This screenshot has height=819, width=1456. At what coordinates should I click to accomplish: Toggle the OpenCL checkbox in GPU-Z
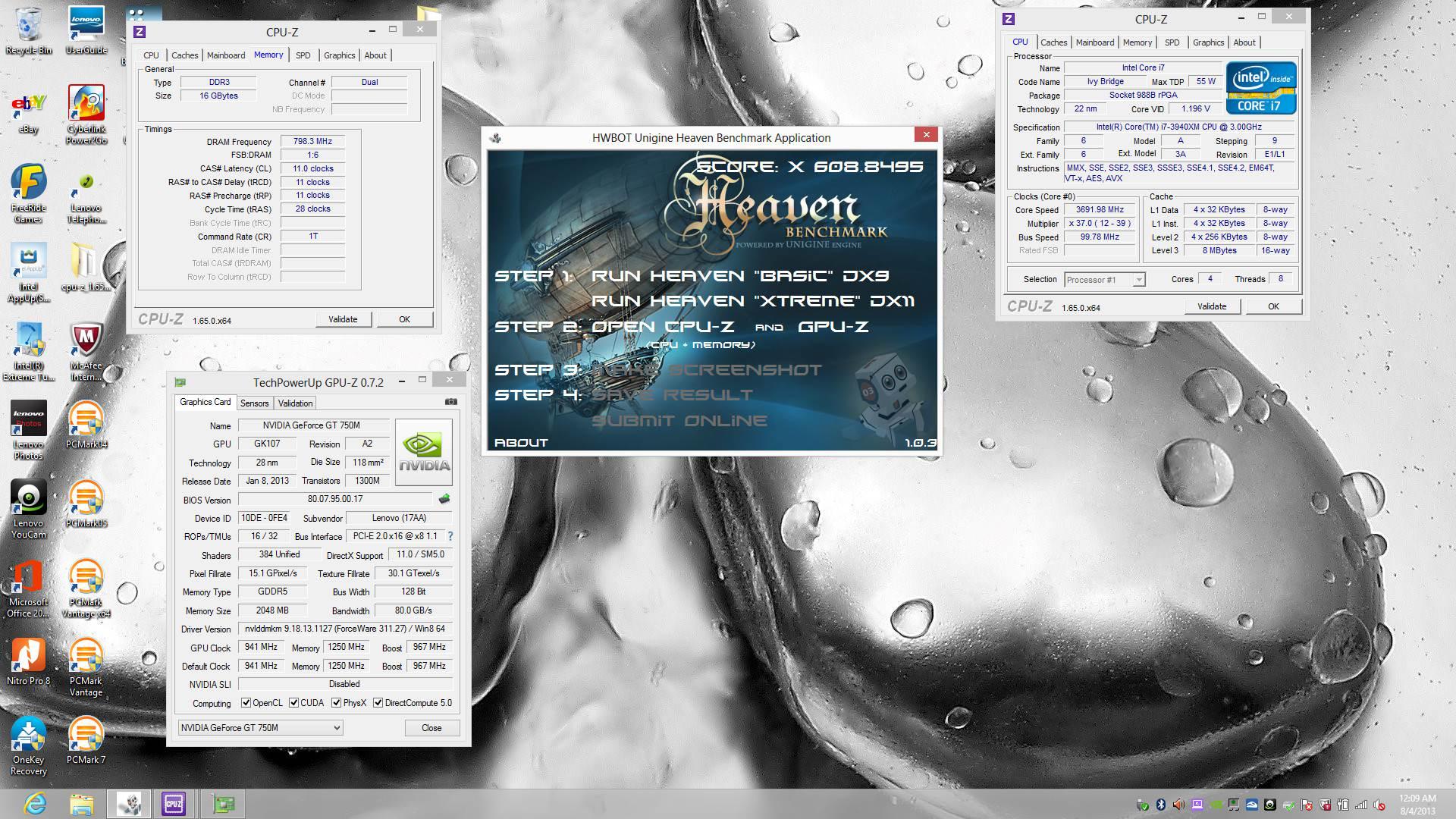(x=246, y=703)
